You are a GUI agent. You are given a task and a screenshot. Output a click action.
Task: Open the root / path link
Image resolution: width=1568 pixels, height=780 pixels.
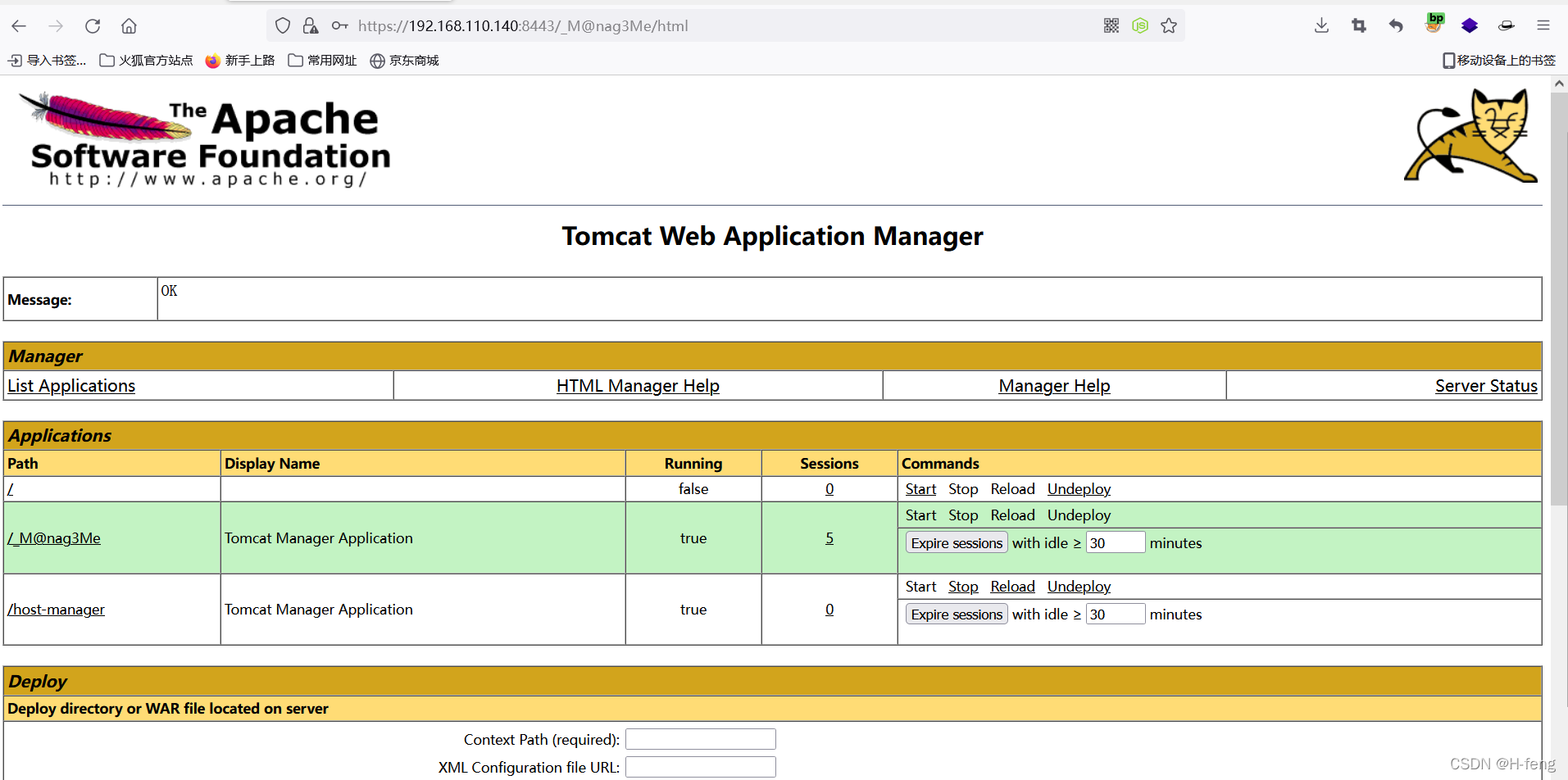tap(11, 489)
